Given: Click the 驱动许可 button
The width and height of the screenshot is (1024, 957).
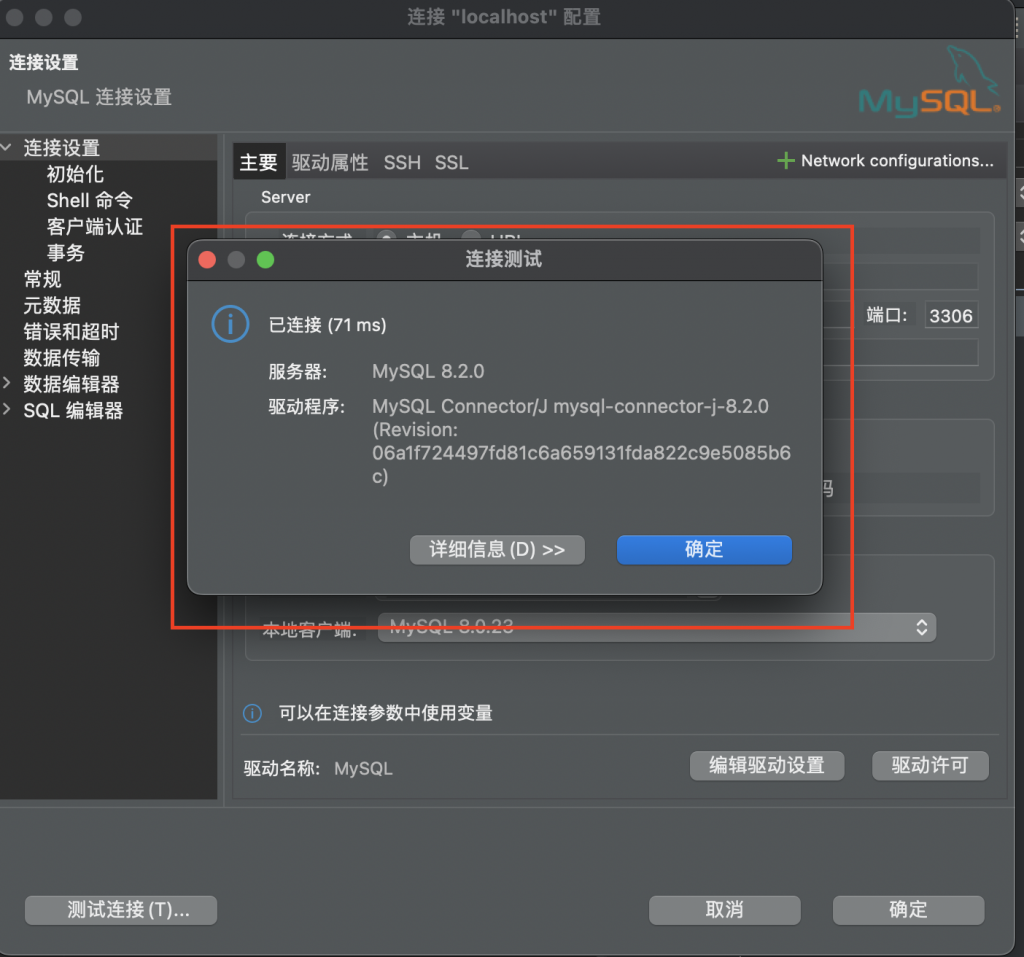Looking at the screenshot, I should (930, 766).
